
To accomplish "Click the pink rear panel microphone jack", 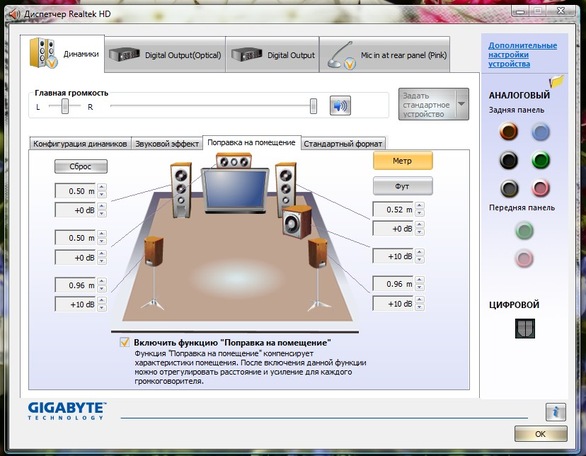I will point(540,188).
